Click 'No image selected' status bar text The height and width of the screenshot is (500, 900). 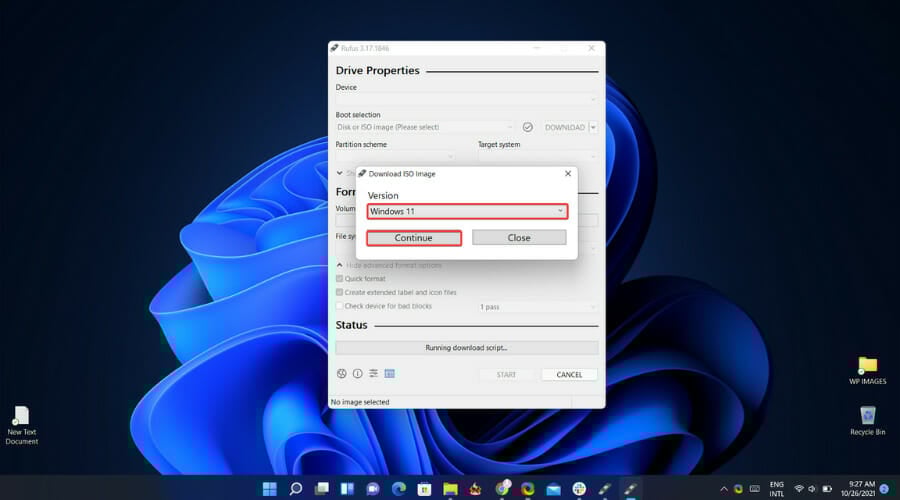(360, 402)
